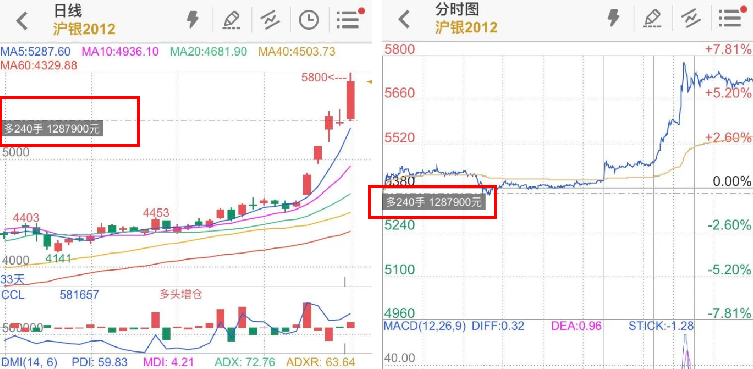The width and height of the screenshot is (753, 369).
Task: Tap the lightning icon in 分时图 header
Action: [x=614, y=18]
